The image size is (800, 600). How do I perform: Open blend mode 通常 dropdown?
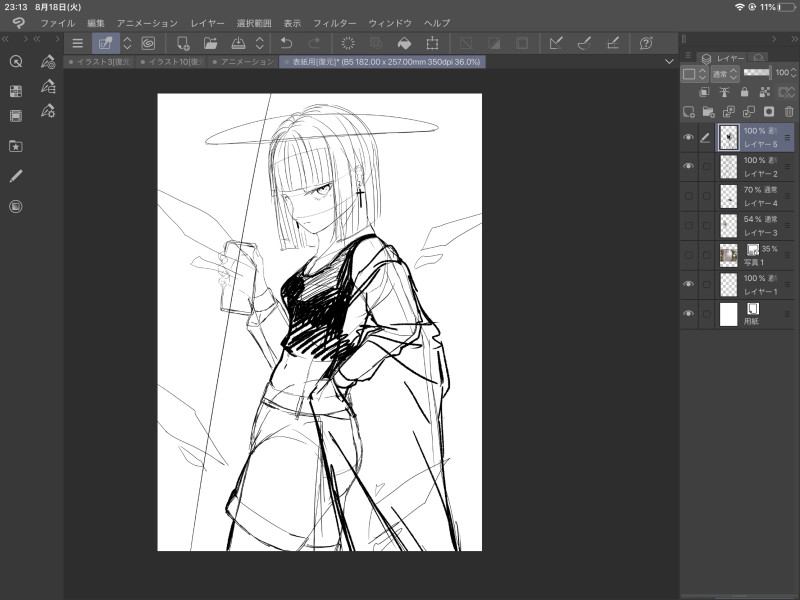(724, 74)
